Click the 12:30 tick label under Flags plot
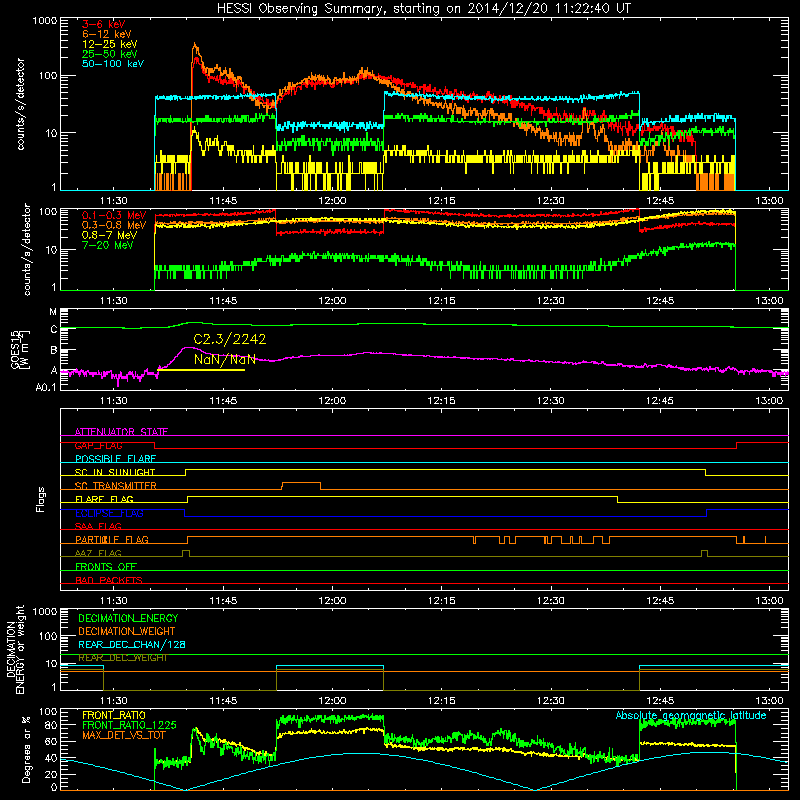This screenshot has height=800, width=800. pos(551,601)
